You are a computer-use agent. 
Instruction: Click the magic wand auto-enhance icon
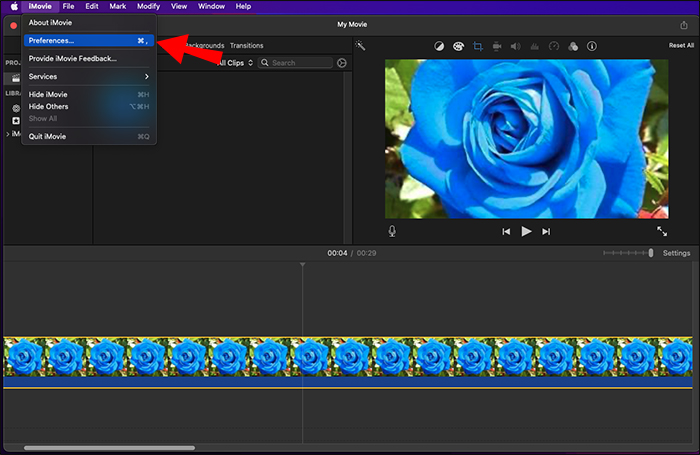tap(360, 46)
